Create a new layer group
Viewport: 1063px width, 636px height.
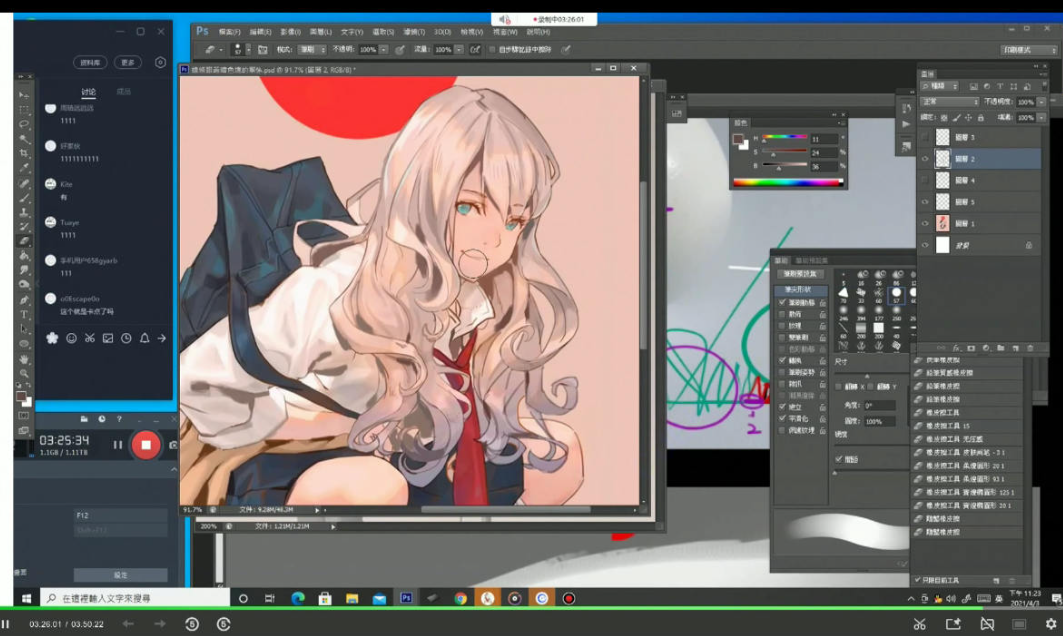tap(1001, 348)
